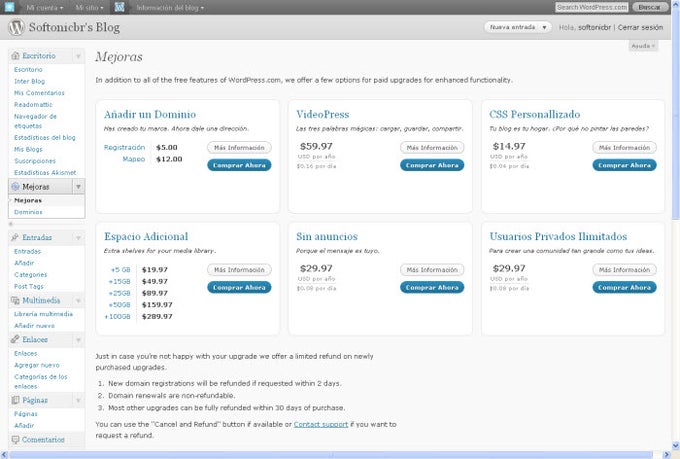Open Estadísticas Akismet in the sidebar
Image resolution: width=680 pixels, height=459 pixels.
tap(45, 173)
